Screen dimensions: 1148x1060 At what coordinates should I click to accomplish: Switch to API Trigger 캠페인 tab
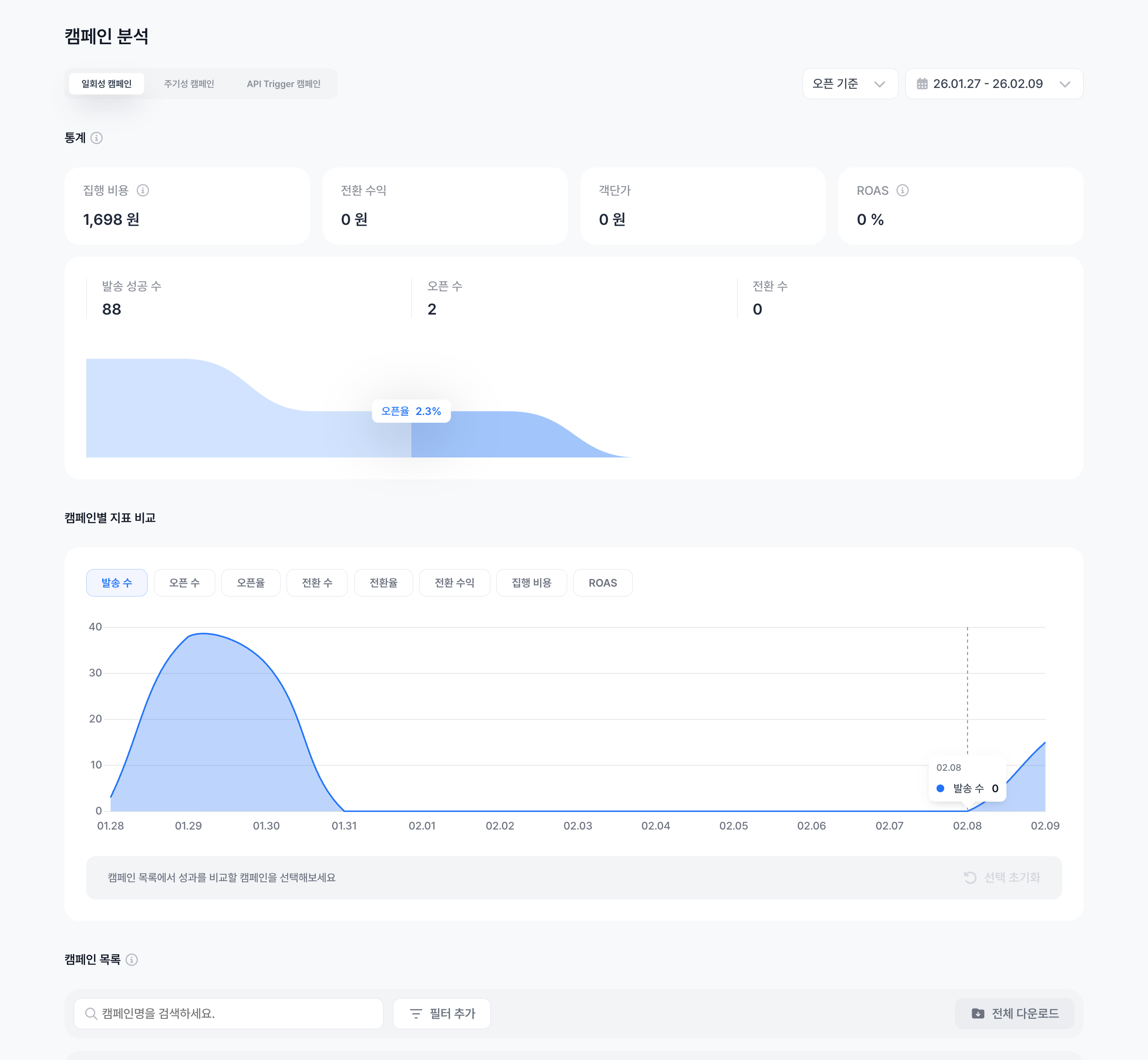coord(283,84)
